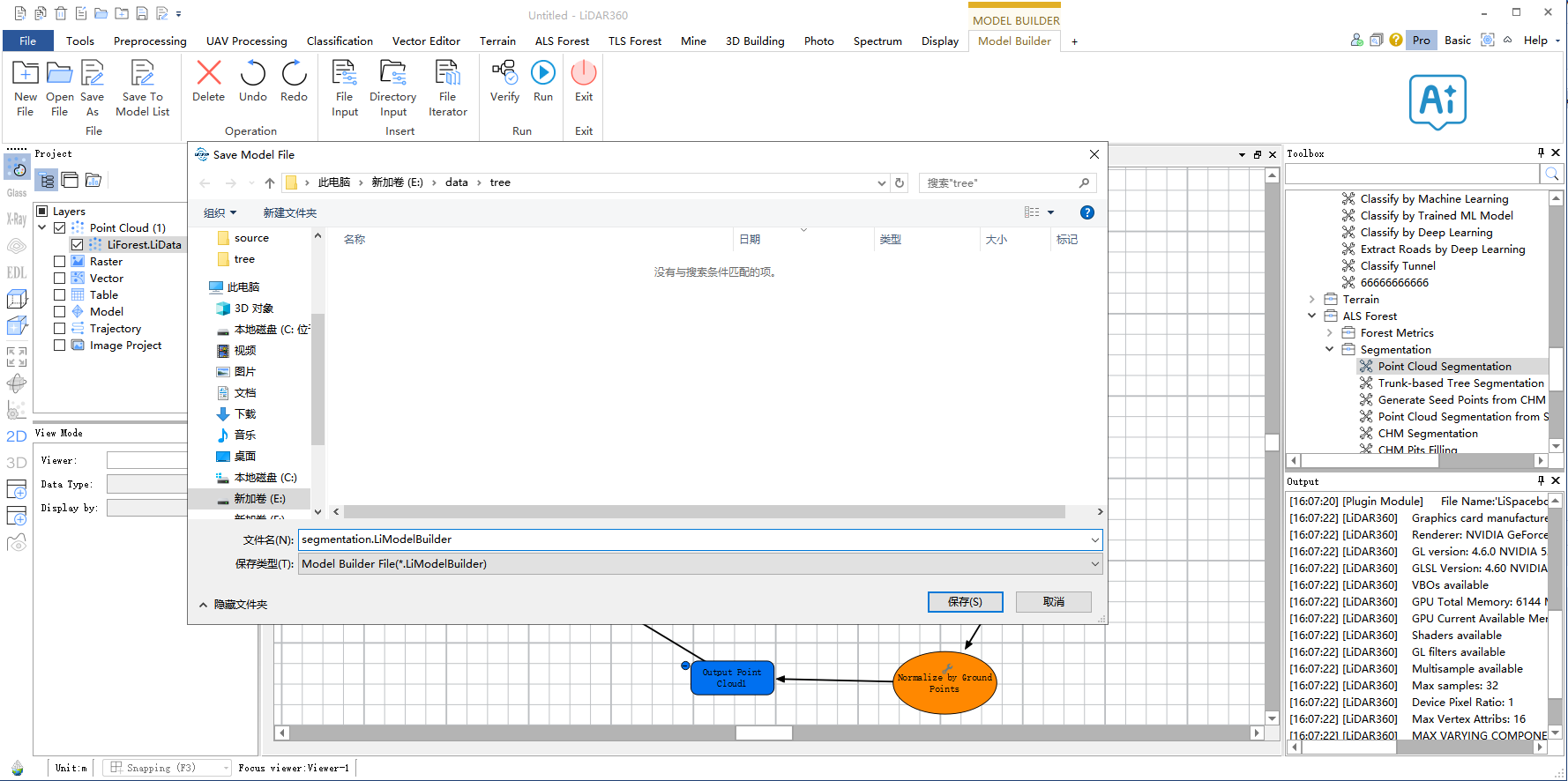Toggle the Raster layer checkbox
Screen dimensions: 1568x781
pos(60,262)
